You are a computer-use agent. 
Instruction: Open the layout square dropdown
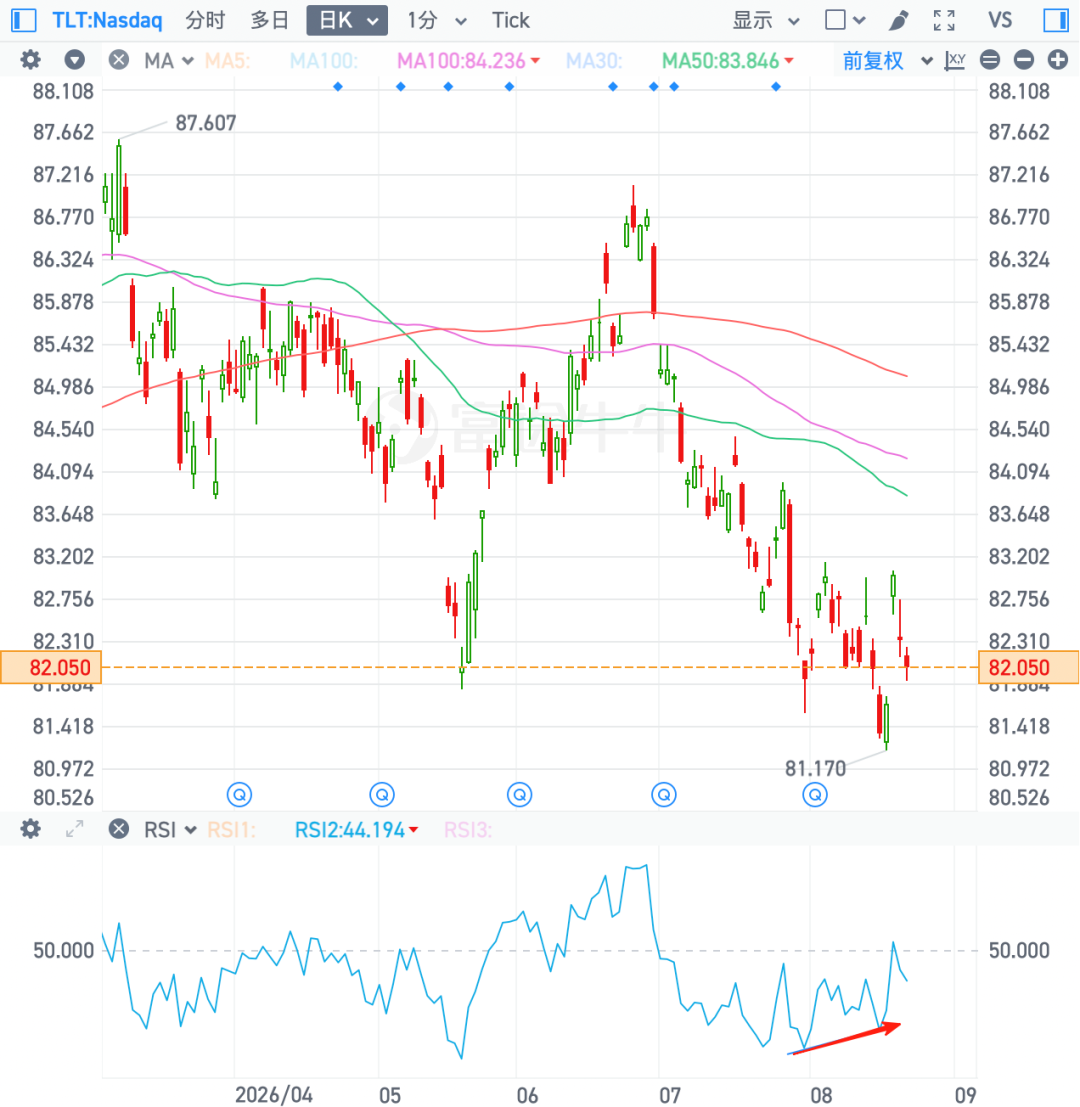[845, 20]
